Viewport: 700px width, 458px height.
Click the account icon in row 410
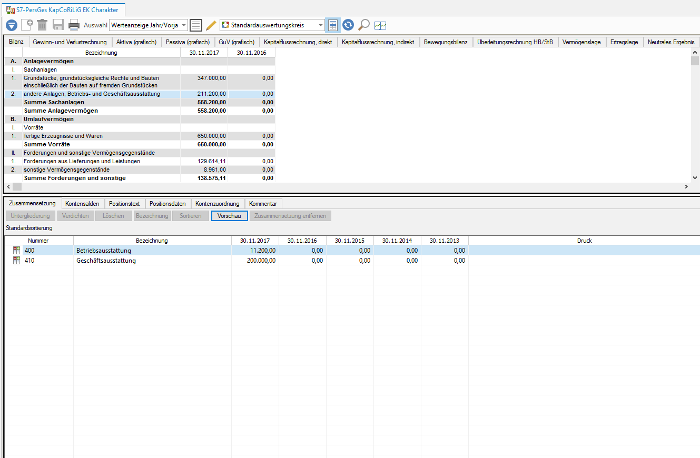[17, 260]
